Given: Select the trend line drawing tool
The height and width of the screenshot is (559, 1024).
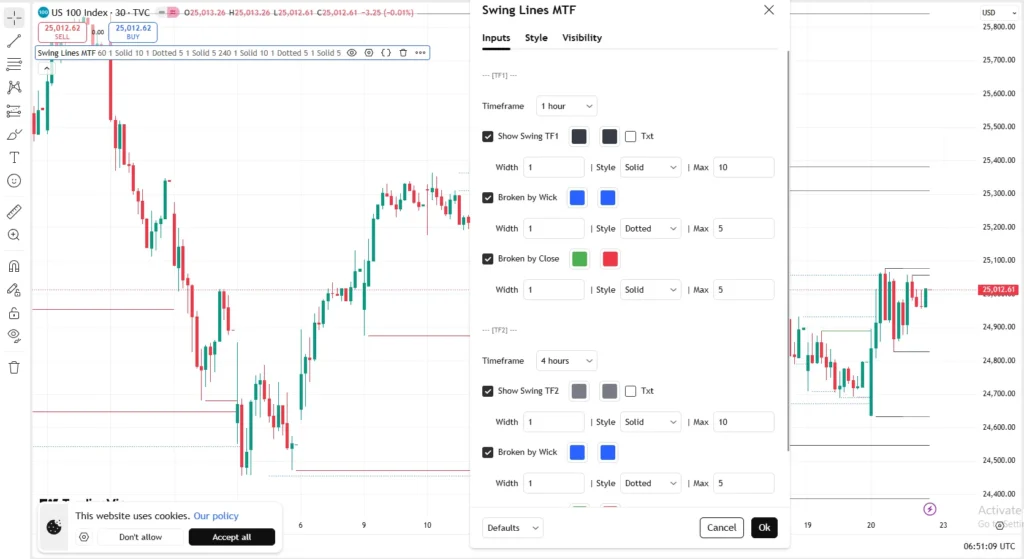Looking at the screenshot, I should coord(14,41).
